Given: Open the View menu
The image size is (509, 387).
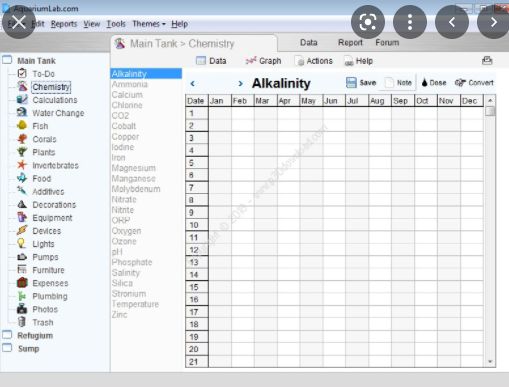Looking at the screenshot, I should (92, 24).
